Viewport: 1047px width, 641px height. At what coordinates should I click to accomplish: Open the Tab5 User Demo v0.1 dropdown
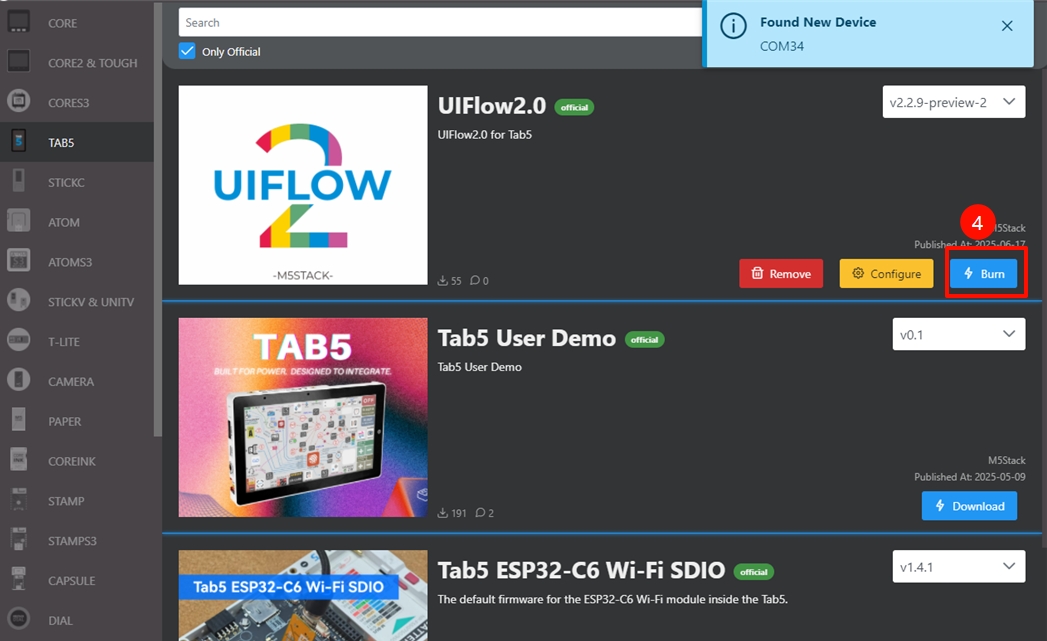(959, 335)
